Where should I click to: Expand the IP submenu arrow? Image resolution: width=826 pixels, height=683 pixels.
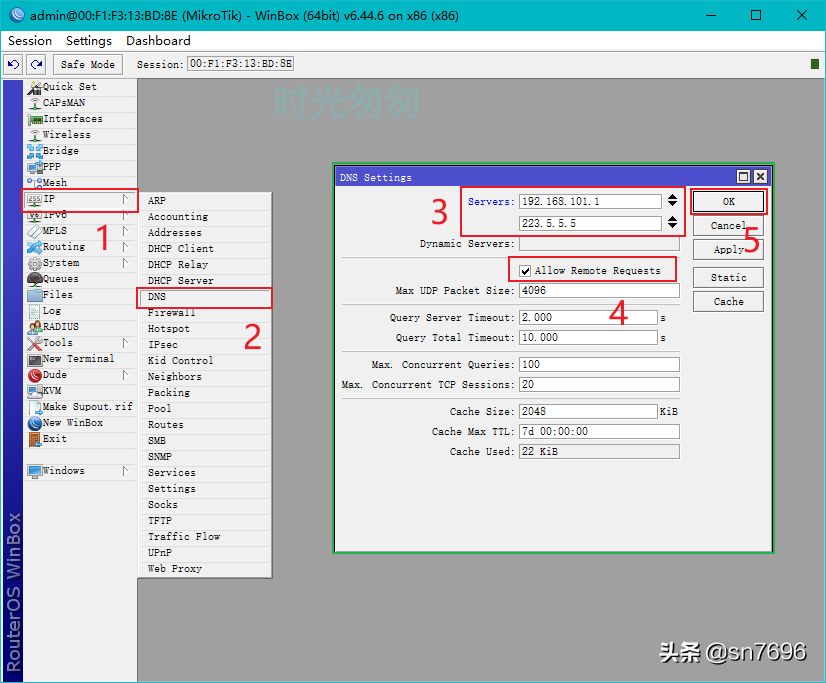click(x=125, y=199)
